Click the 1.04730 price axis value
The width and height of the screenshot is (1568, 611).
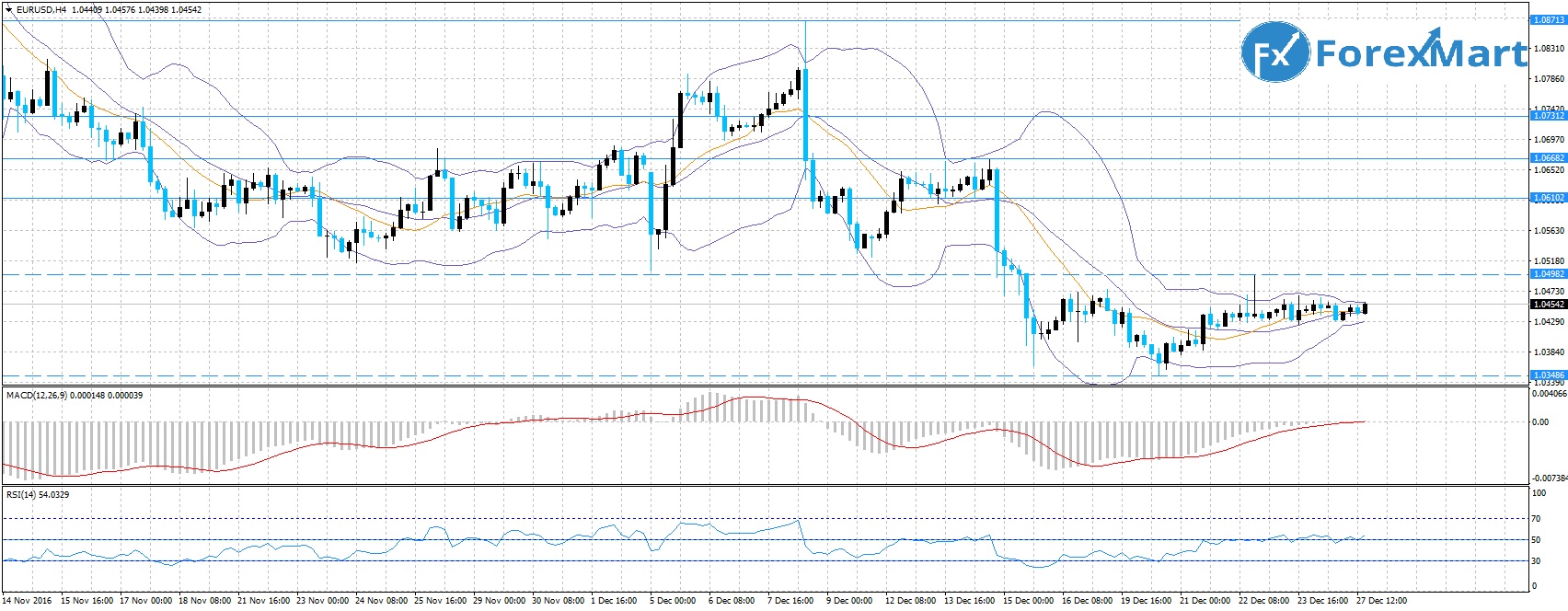(x=1550, y=291)
